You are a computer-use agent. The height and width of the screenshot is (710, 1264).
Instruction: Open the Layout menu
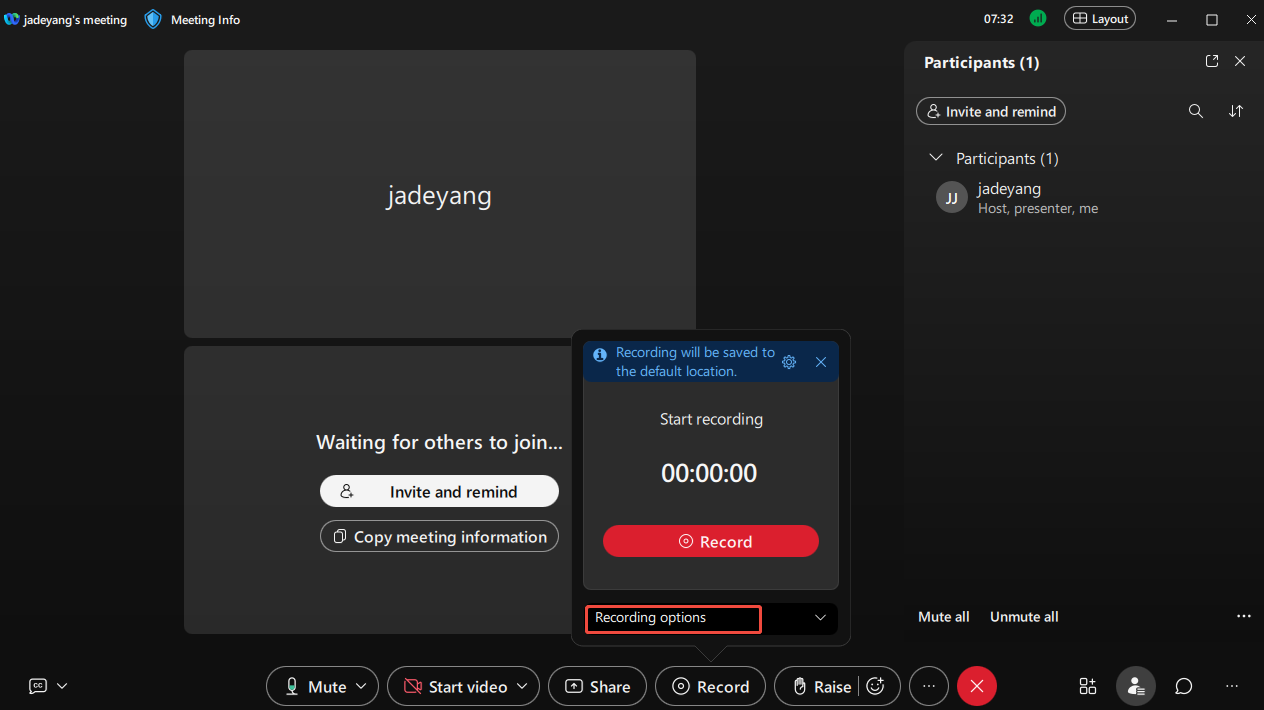click(1099, 18)
